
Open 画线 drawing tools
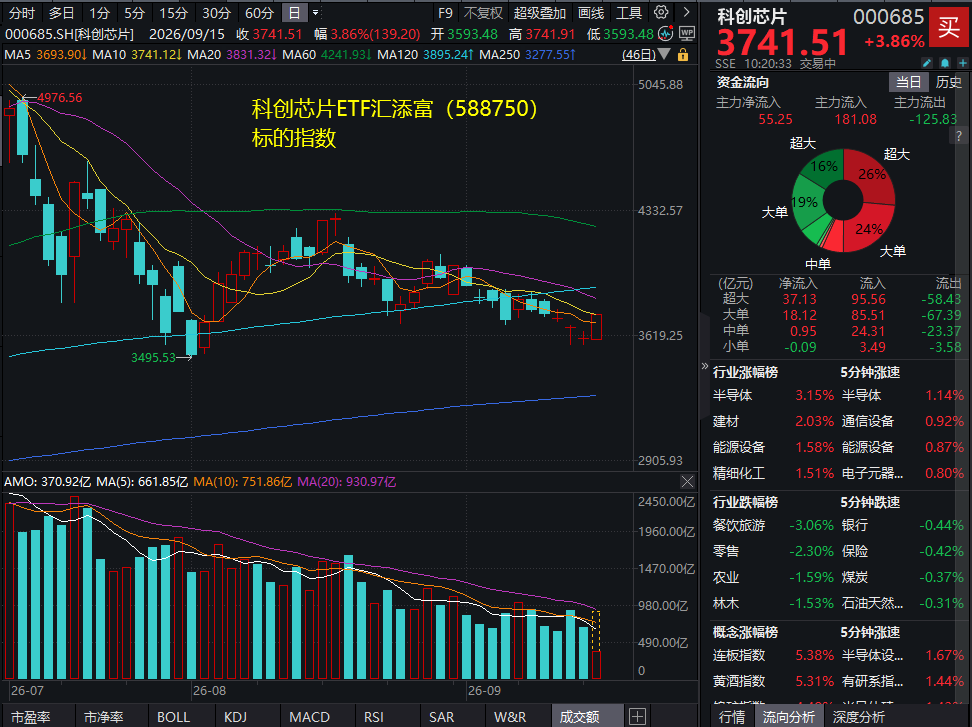591,13
